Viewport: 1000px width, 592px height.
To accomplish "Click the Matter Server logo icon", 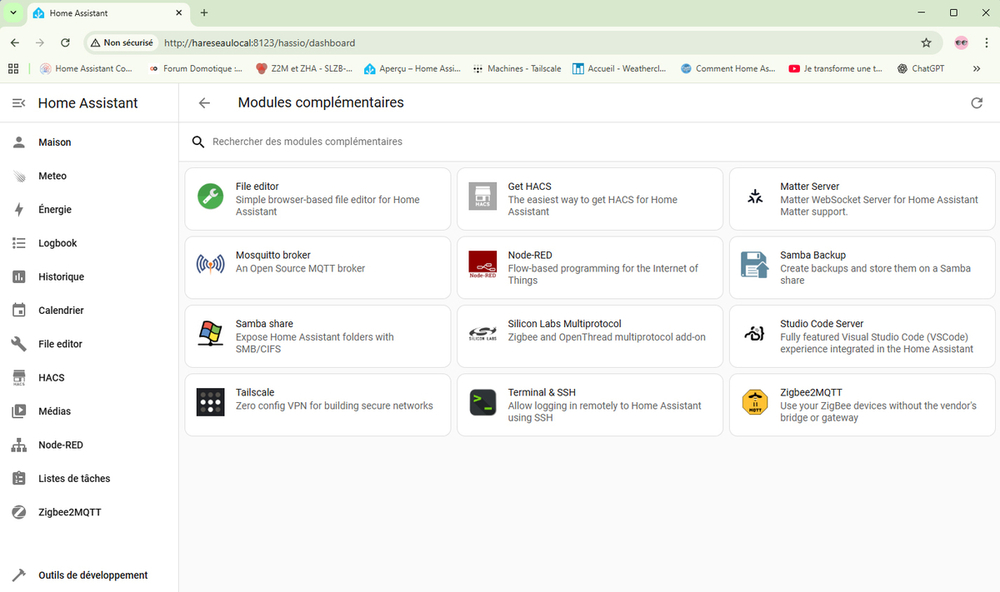I will click(x=755, y=196).
